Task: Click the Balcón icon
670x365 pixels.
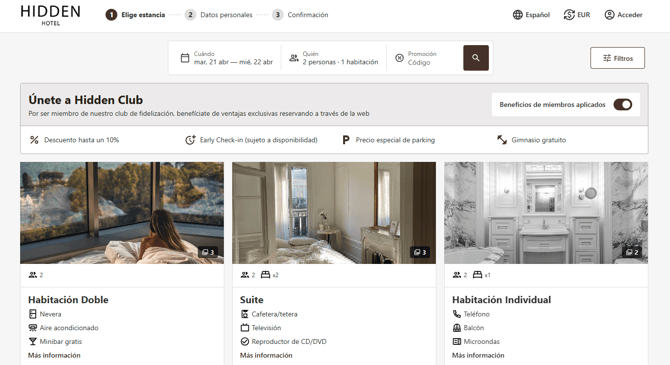Action: pos(457,328)
